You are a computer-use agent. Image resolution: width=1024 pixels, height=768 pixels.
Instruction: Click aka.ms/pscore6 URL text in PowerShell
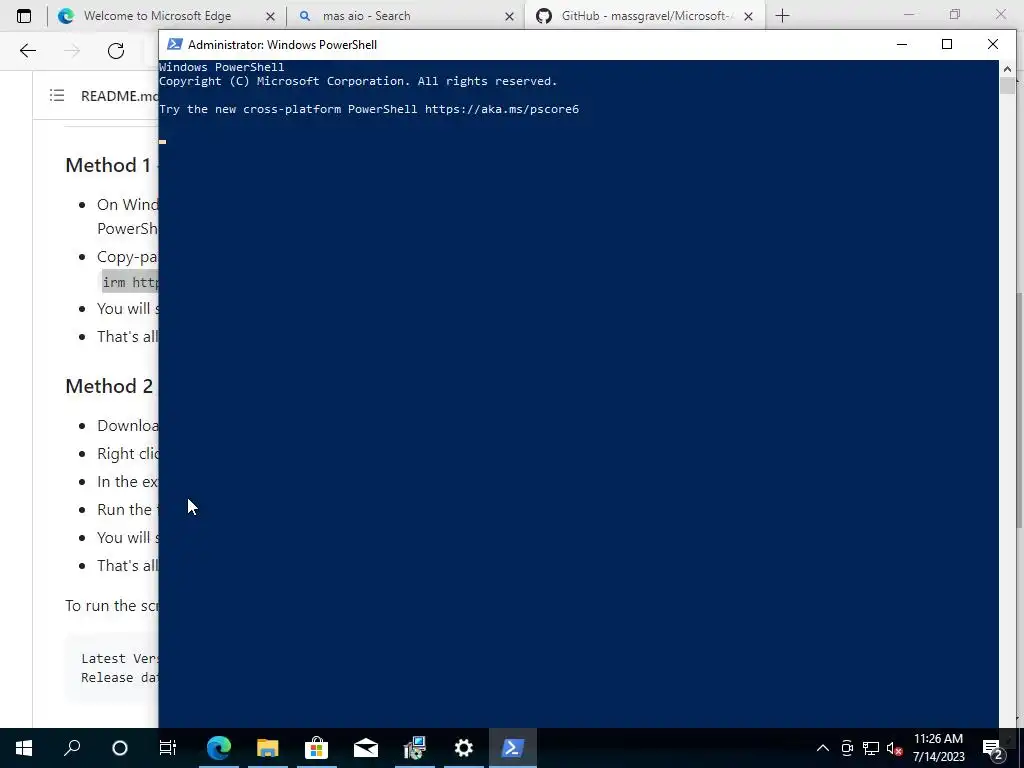coord(502,109)
